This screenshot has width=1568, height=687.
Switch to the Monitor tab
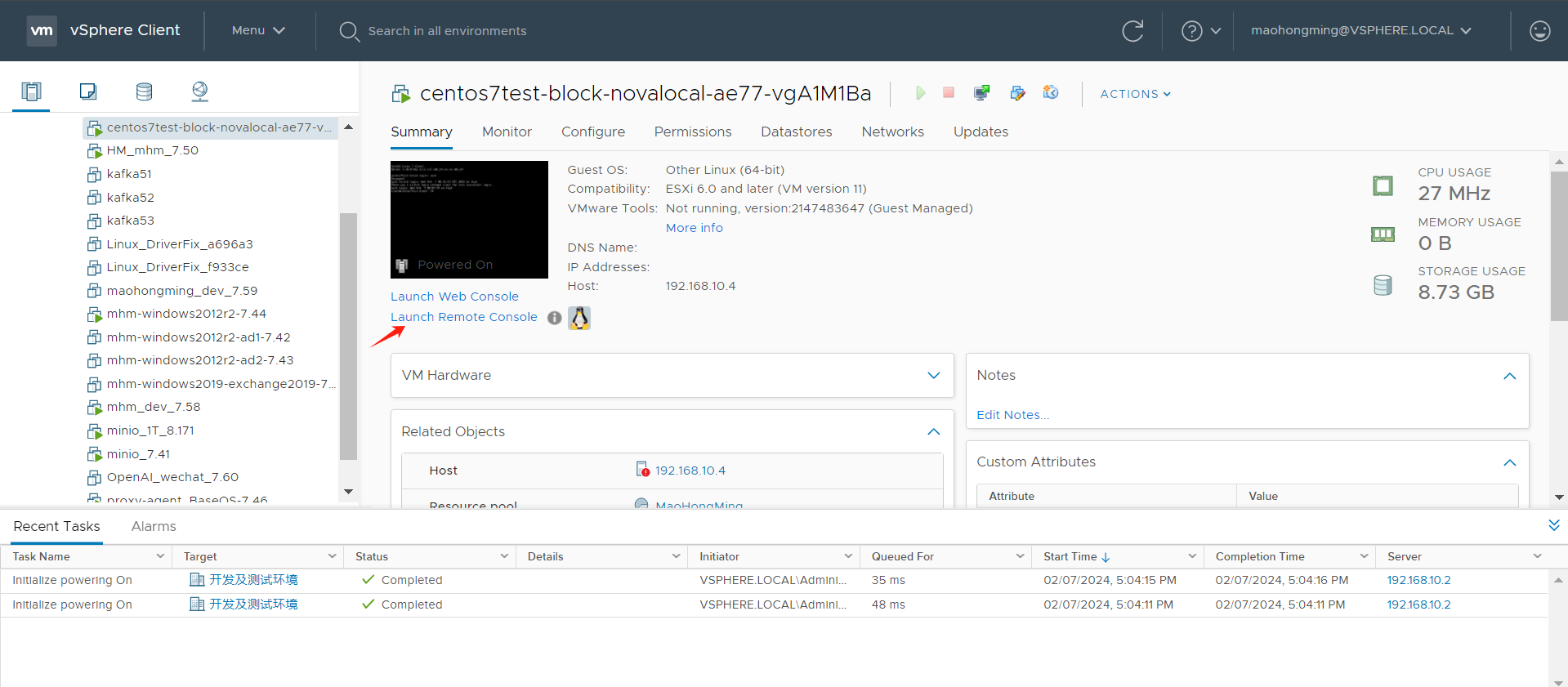(507, 132)
